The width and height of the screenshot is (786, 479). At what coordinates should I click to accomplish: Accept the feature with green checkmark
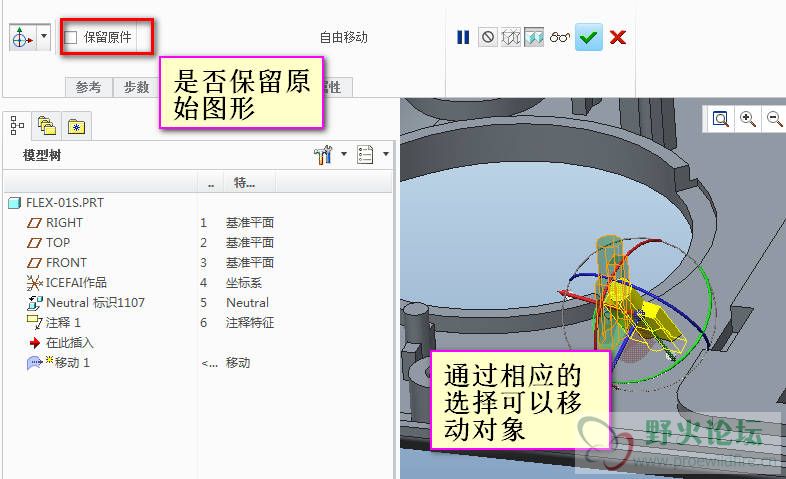(x=588, y=37)
